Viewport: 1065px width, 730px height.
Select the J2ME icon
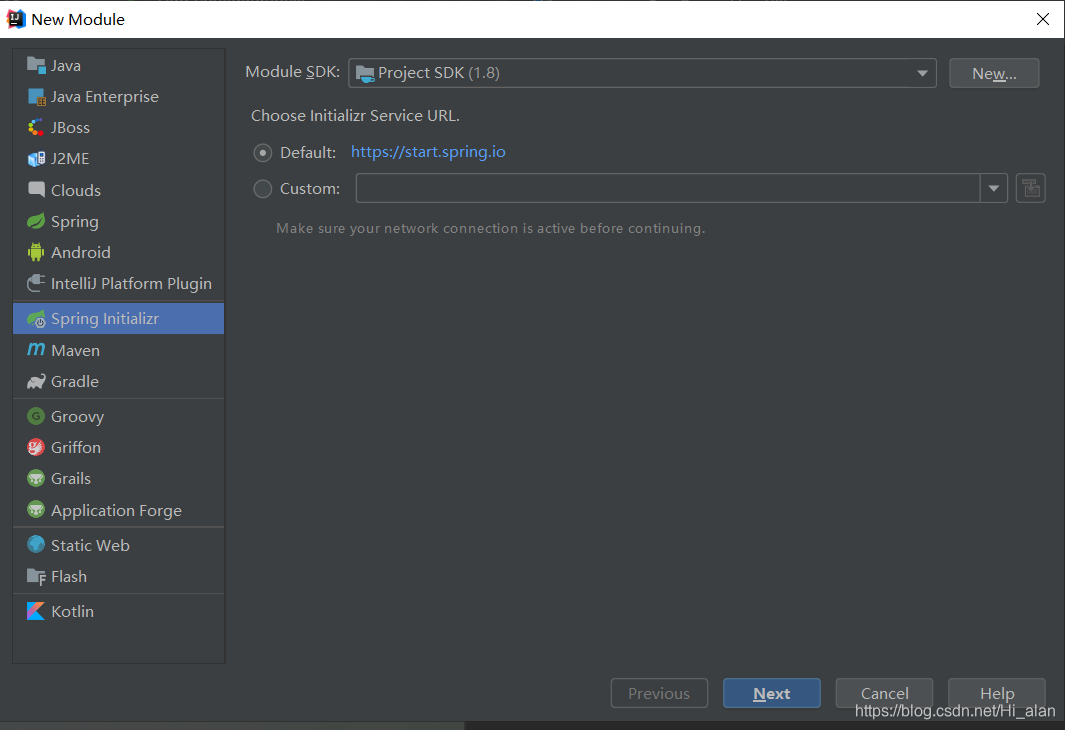[36, 158]
